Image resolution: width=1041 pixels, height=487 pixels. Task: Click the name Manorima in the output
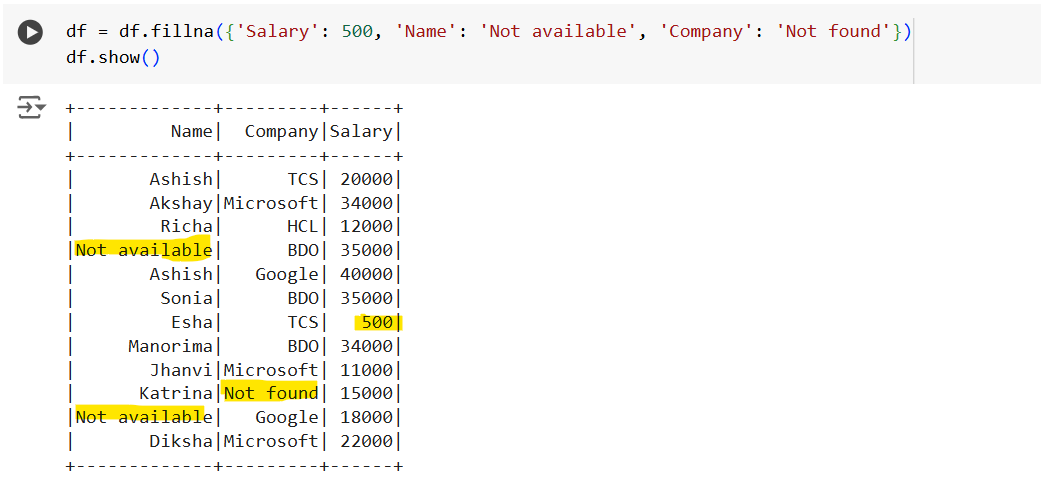tap(170, 346)
